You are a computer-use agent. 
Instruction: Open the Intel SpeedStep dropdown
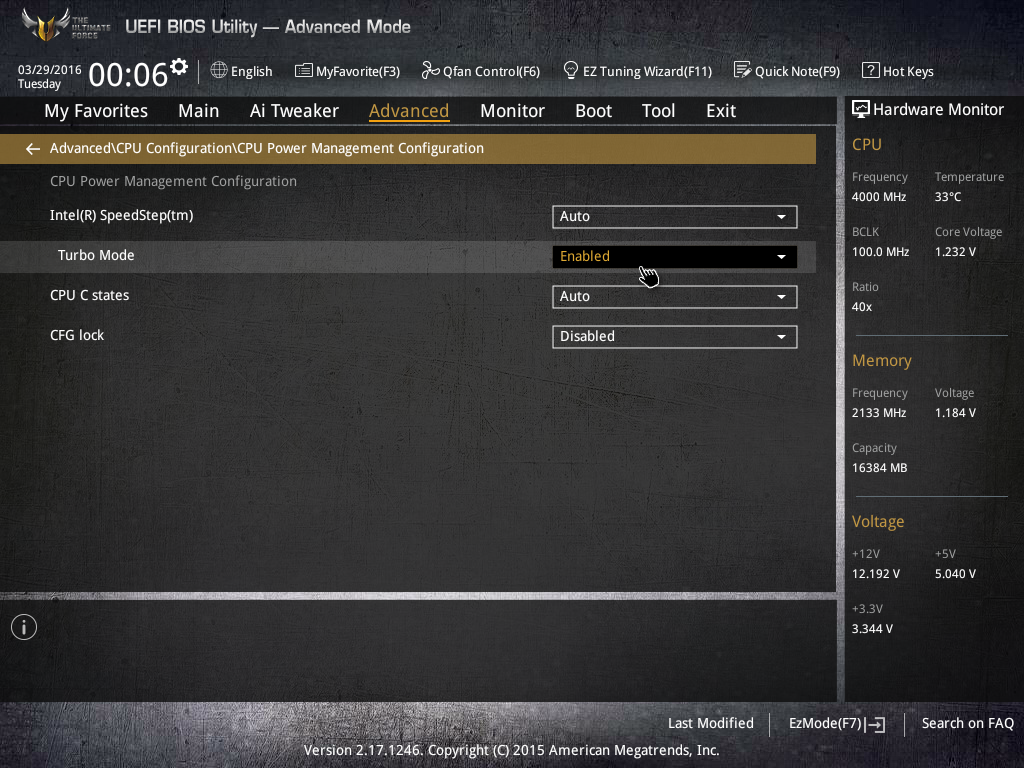point(675,217)
